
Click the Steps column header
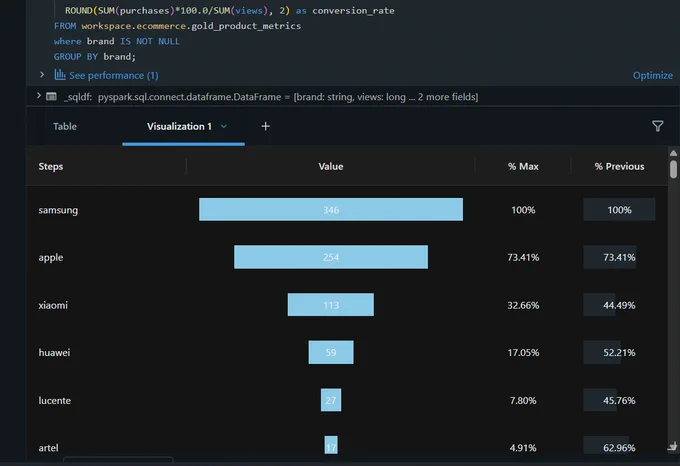click(x=51, y=166)
